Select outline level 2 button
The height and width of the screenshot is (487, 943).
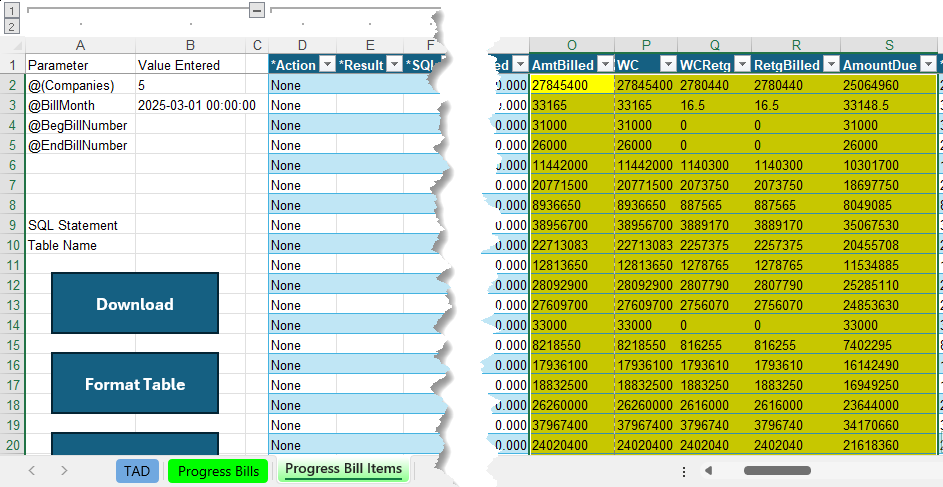point(12,26)
